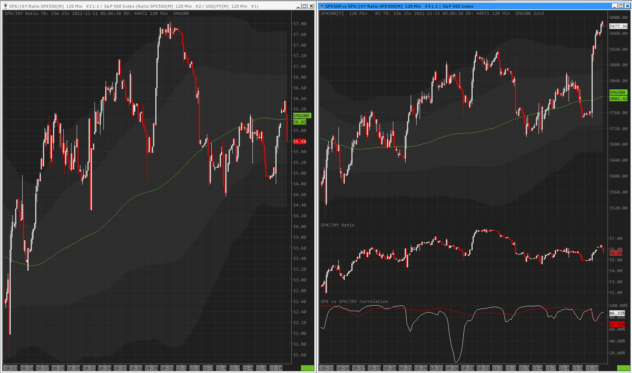
Task: Close the SPX500 vs SPX/JXY Ratio window
Action: point(627,6)
